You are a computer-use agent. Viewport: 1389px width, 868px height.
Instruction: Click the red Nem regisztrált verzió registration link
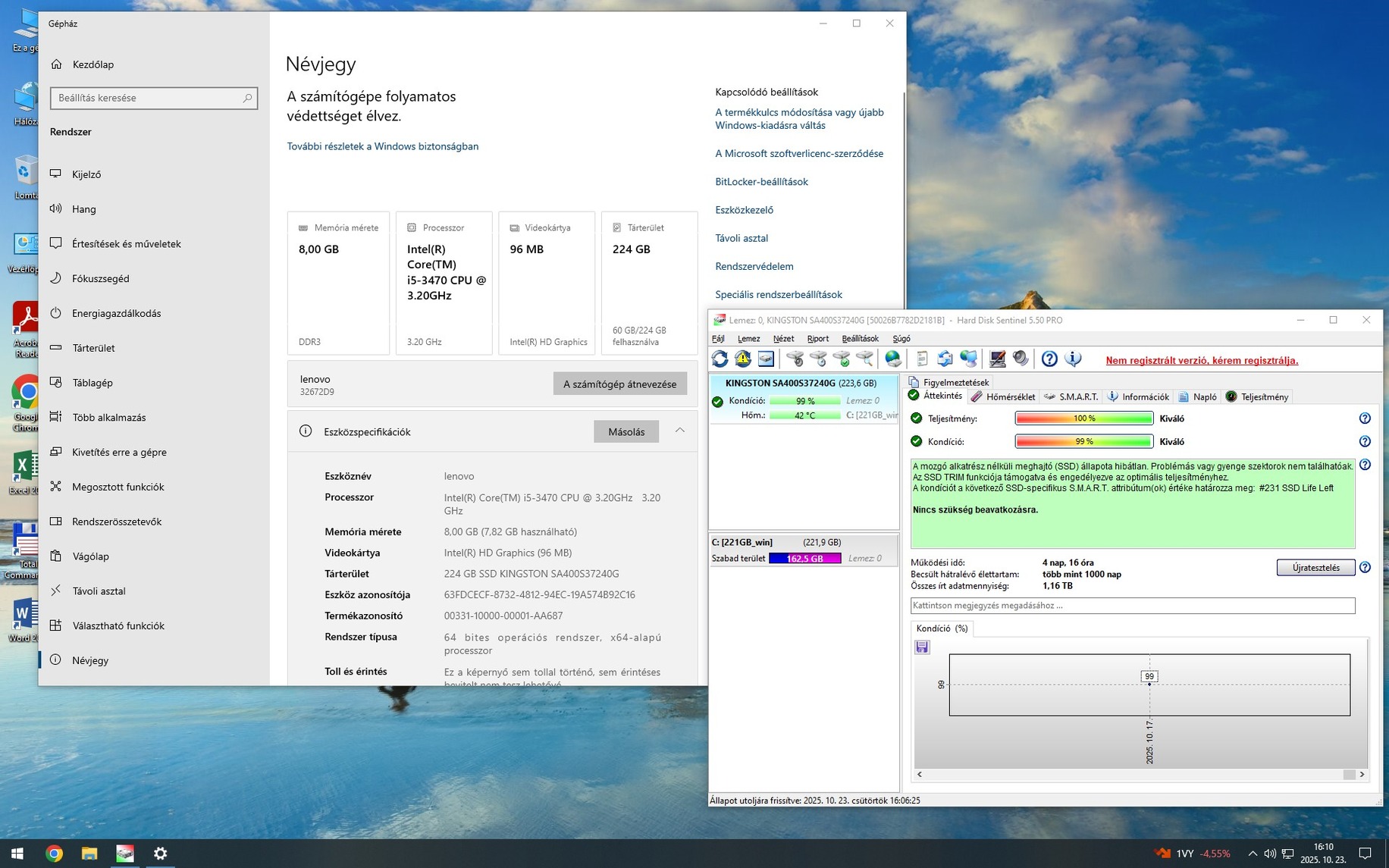click(x=1202, y=360)
